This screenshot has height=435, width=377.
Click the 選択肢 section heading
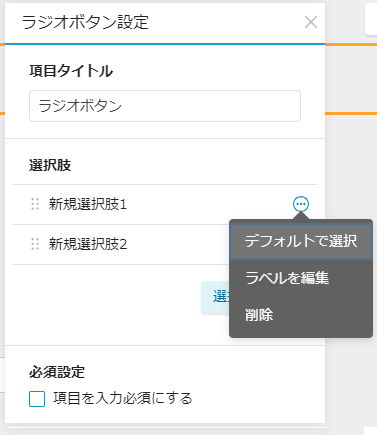[50, 165]
